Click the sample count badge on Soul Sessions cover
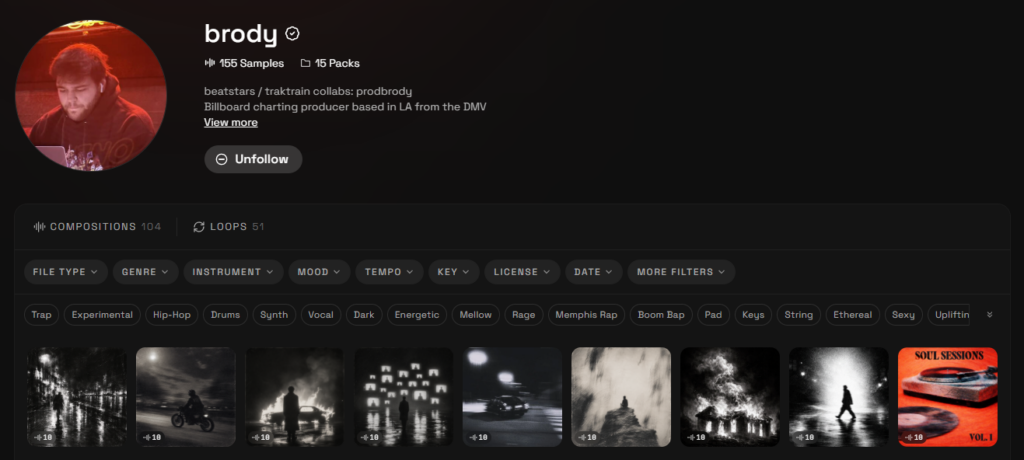The height and width of the screenshot is (460, 1024). tap(914, 437)
